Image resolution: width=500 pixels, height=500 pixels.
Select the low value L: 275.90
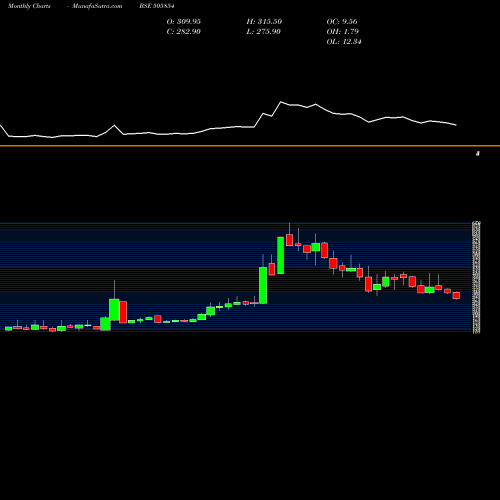coord(264,31)
